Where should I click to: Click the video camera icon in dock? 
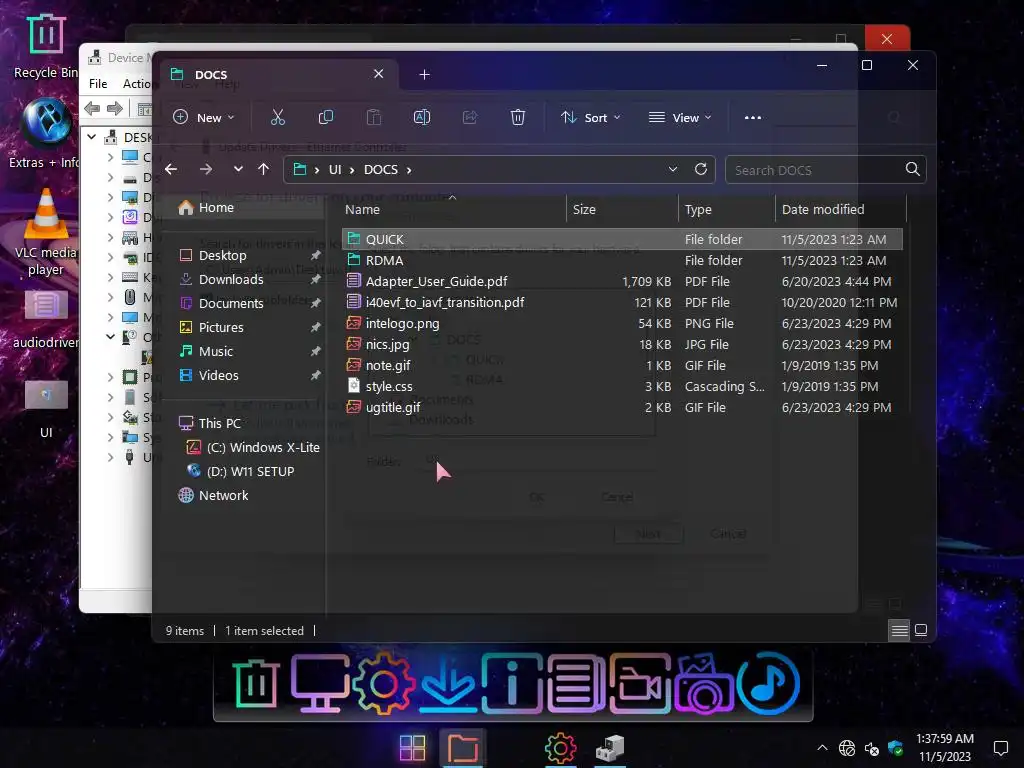pos(640,683)
